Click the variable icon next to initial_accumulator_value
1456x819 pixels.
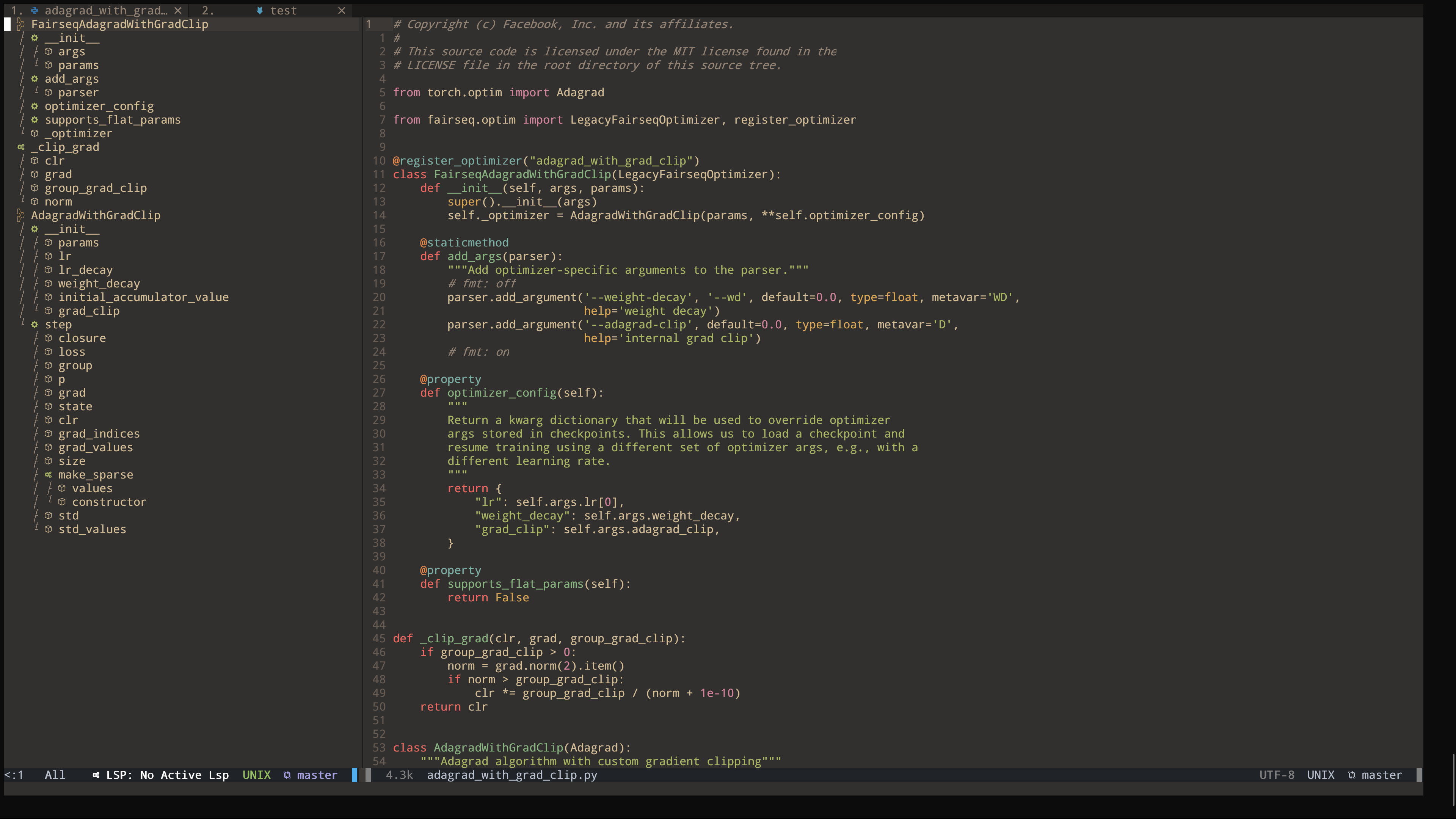tap(48, 297)
